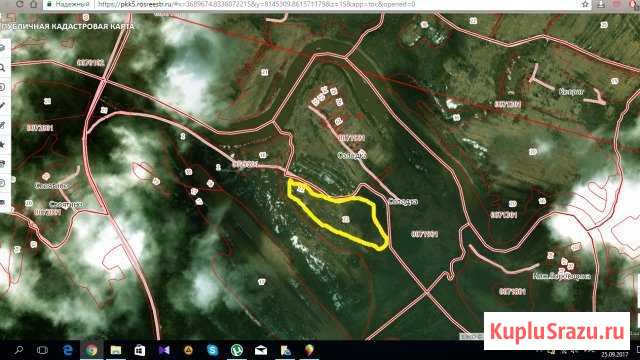Open the favorites star tool in sidebar

(x=2, y=144)
